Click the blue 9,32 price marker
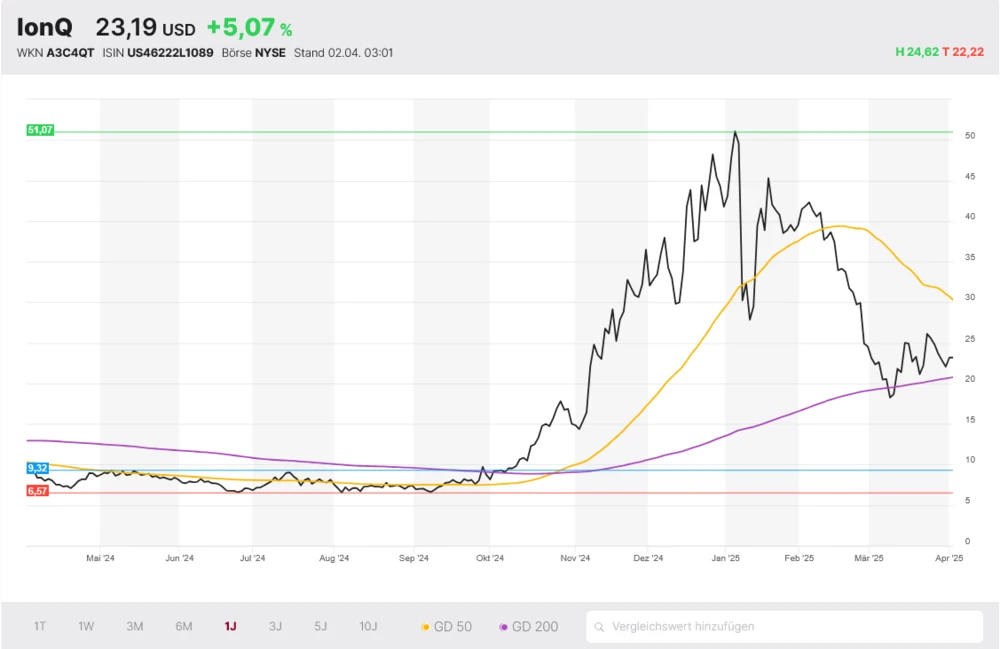 coord(38,468)
